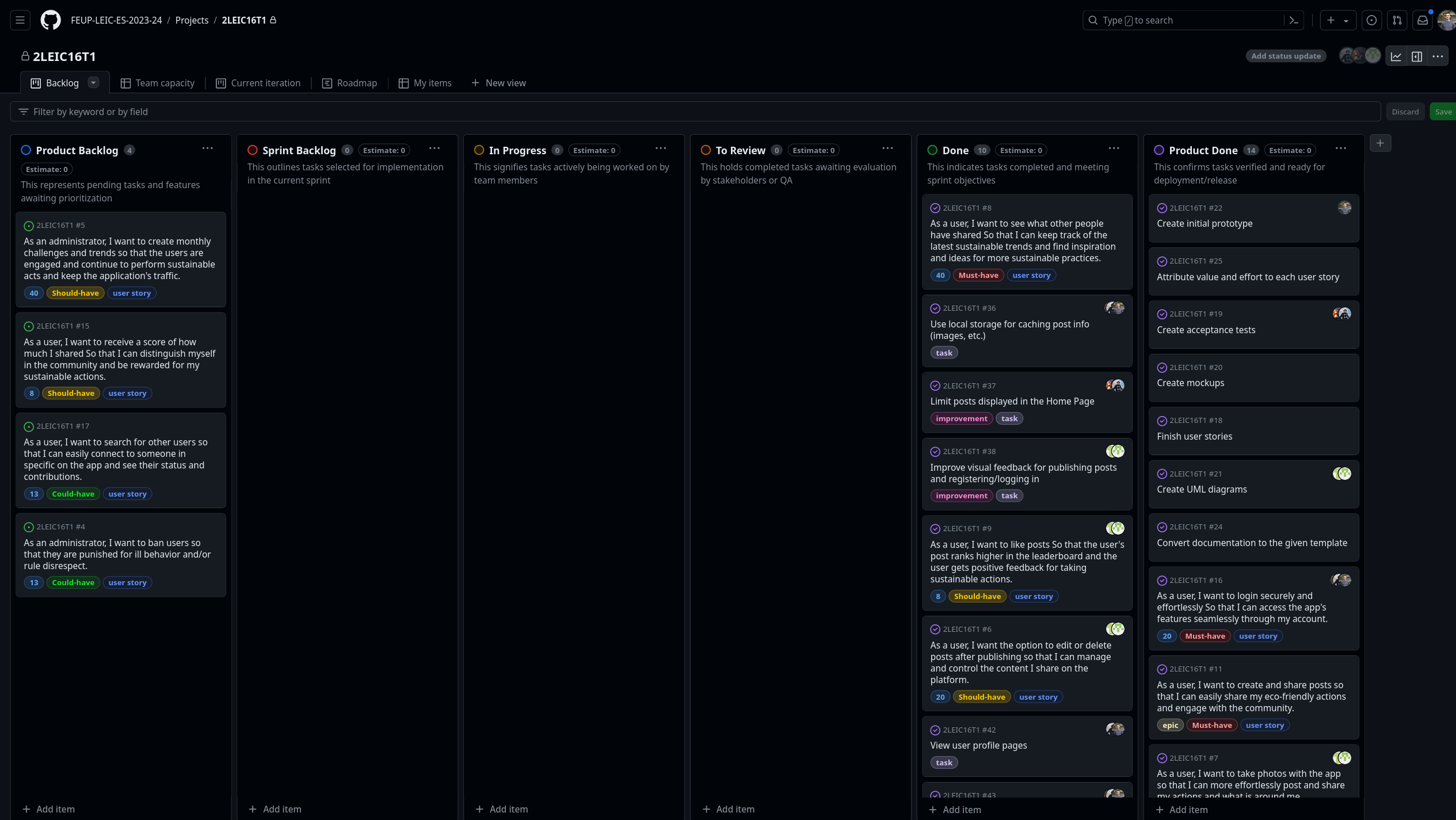
Task: Add new column with plus button
Action: click(1380, 143)
